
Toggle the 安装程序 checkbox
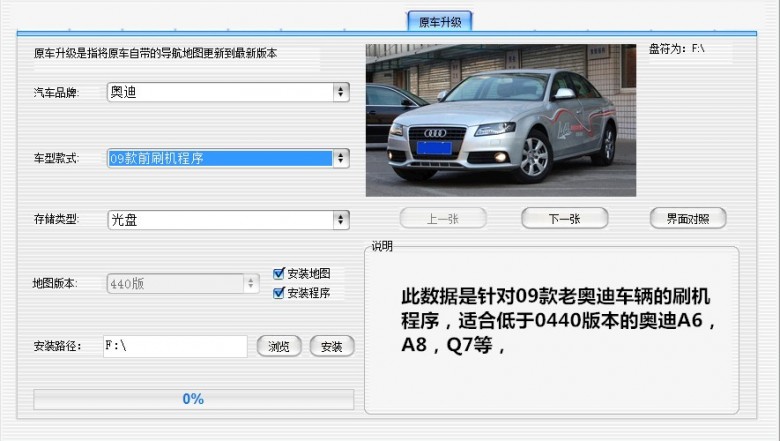(279, 293)
